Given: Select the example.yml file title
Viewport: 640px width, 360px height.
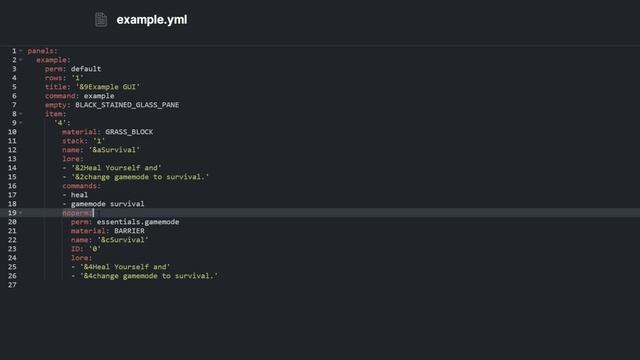Looking at the screenshot, I should (152, 20).
